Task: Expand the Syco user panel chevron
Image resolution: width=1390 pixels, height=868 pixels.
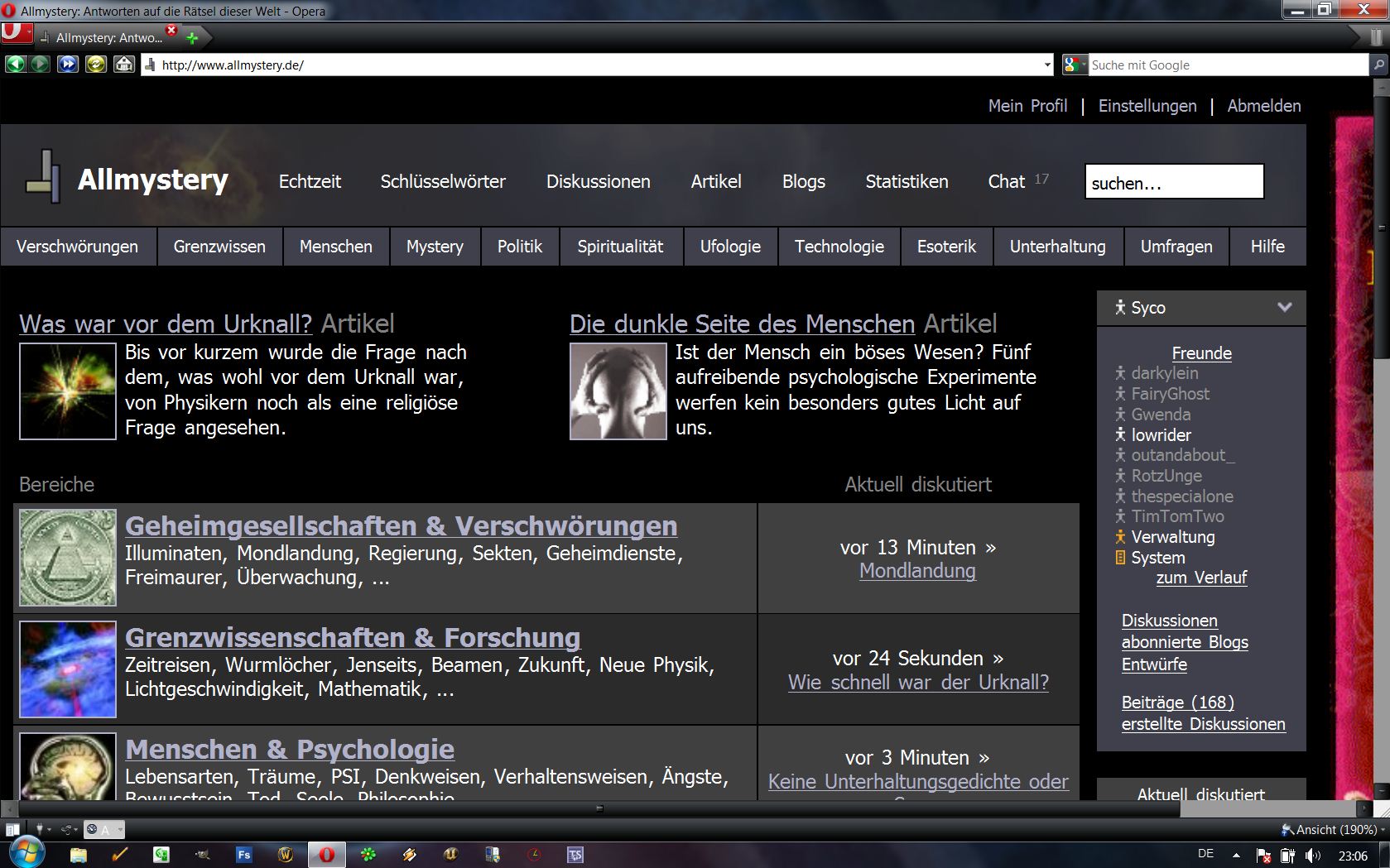Action: (x=1284, y=307)
